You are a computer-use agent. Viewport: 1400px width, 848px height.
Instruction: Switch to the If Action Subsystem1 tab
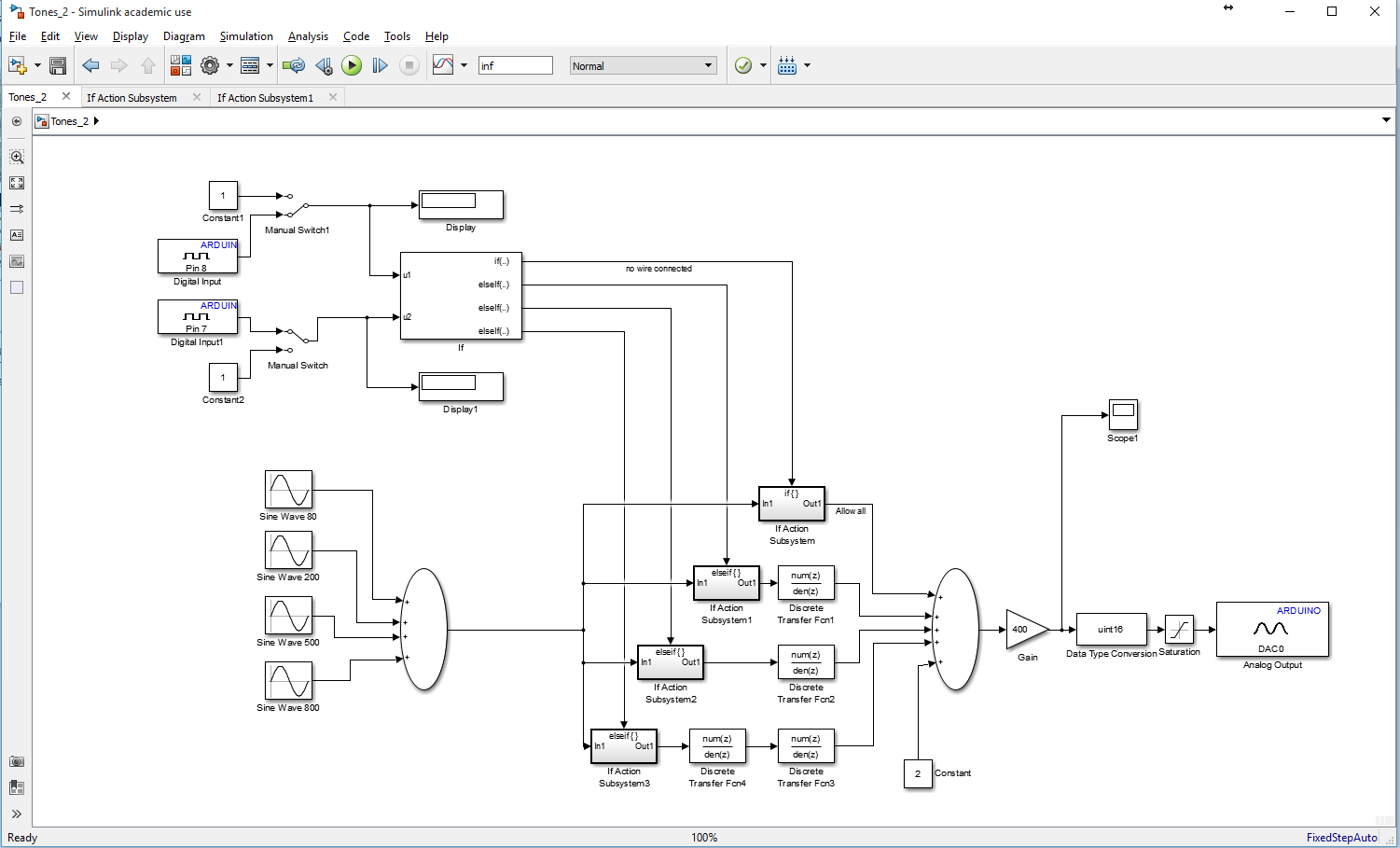[x=265, y=97]
